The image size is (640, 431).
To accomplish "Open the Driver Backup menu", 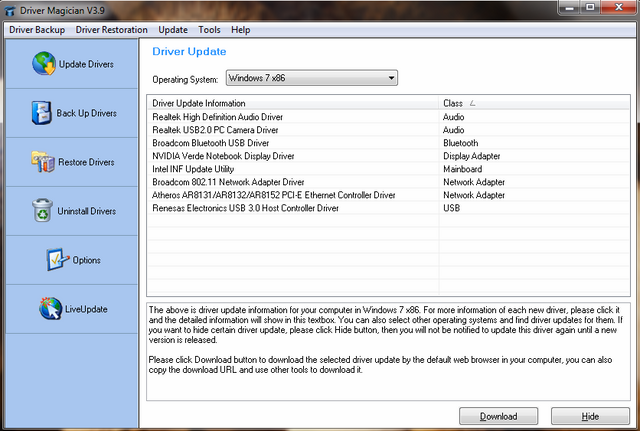I will 37,30.
